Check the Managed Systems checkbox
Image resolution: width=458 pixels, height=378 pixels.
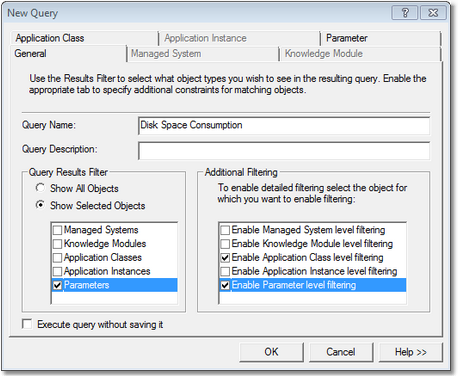[x=57, y=230]
